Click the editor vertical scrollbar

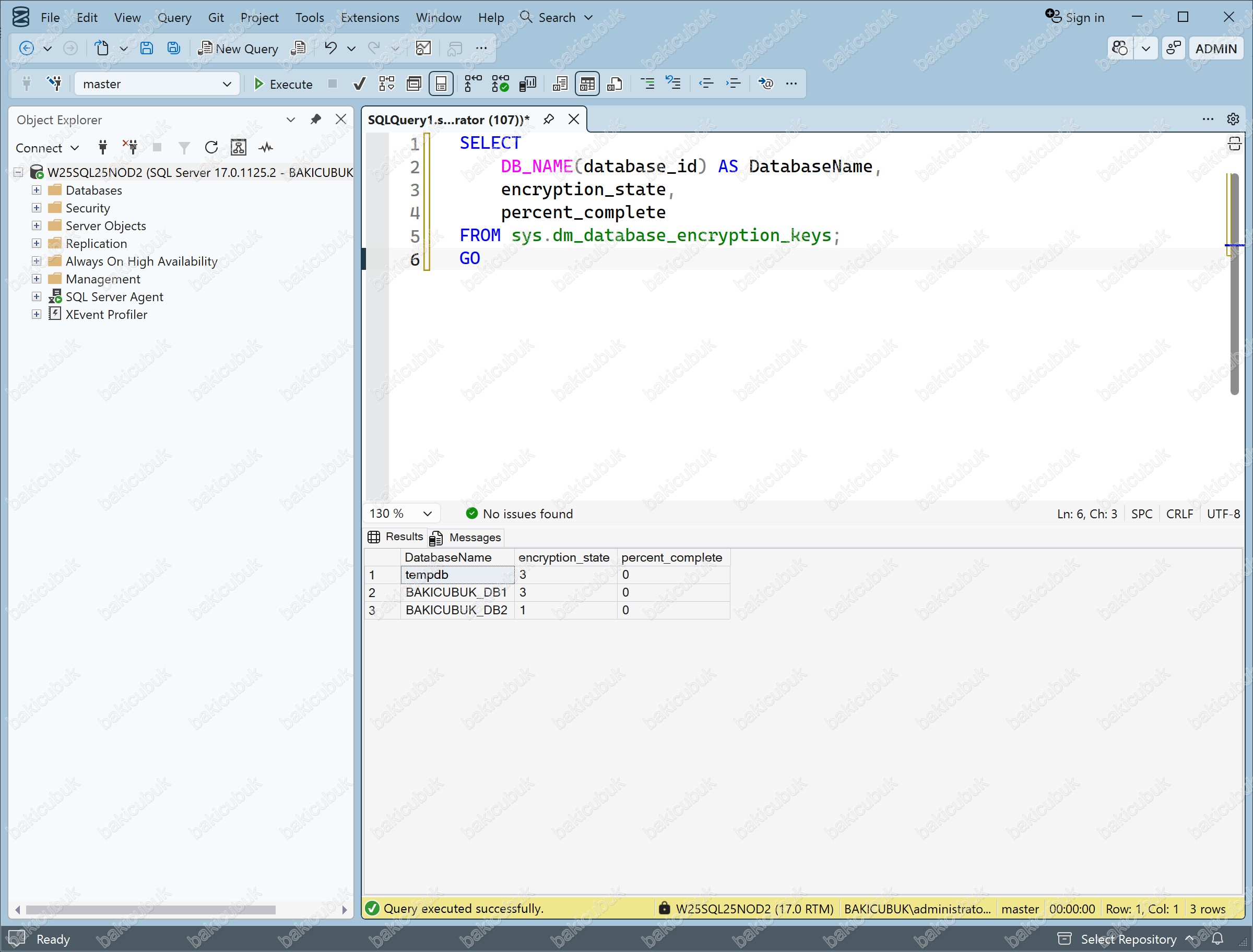click(x=1234, y=283)
